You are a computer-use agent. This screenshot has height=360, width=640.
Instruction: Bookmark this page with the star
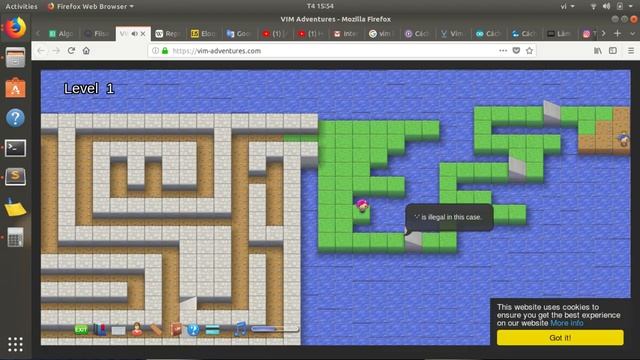point(529,51)
